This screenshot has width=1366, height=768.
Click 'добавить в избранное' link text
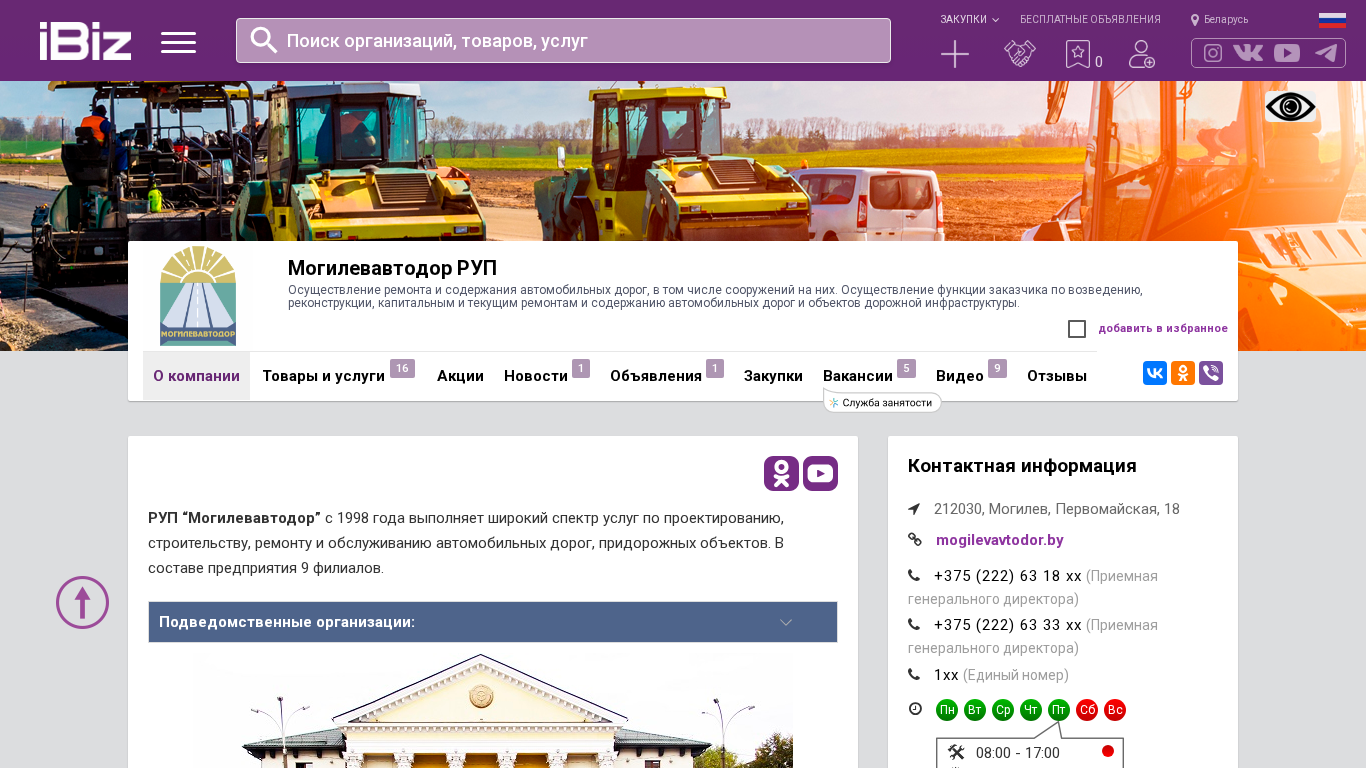tap(1163, 328)
